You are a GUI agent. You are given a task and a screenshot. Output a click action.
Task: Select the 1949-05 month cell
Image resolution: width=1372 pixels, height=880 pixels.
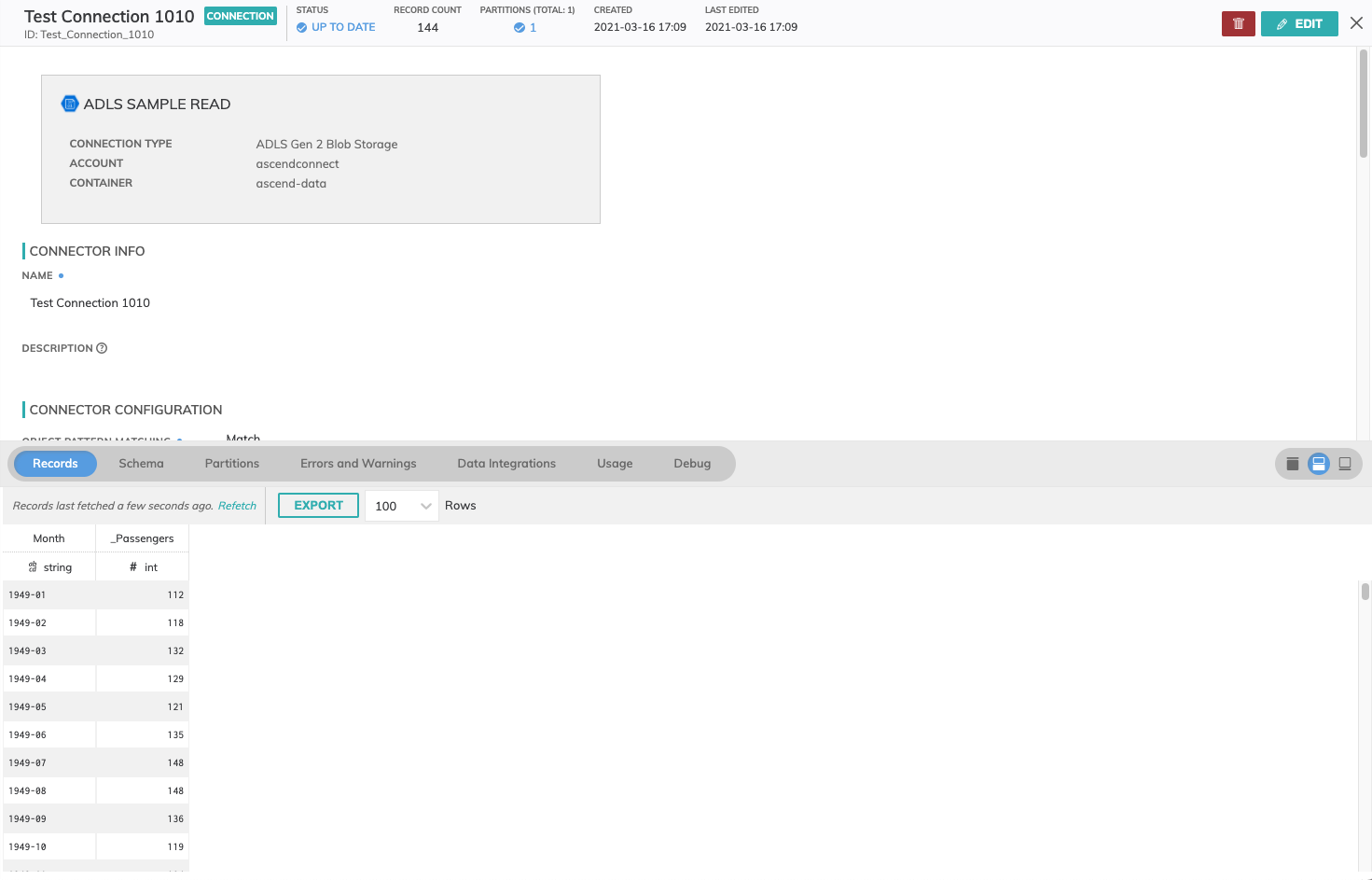coord(49,706)
